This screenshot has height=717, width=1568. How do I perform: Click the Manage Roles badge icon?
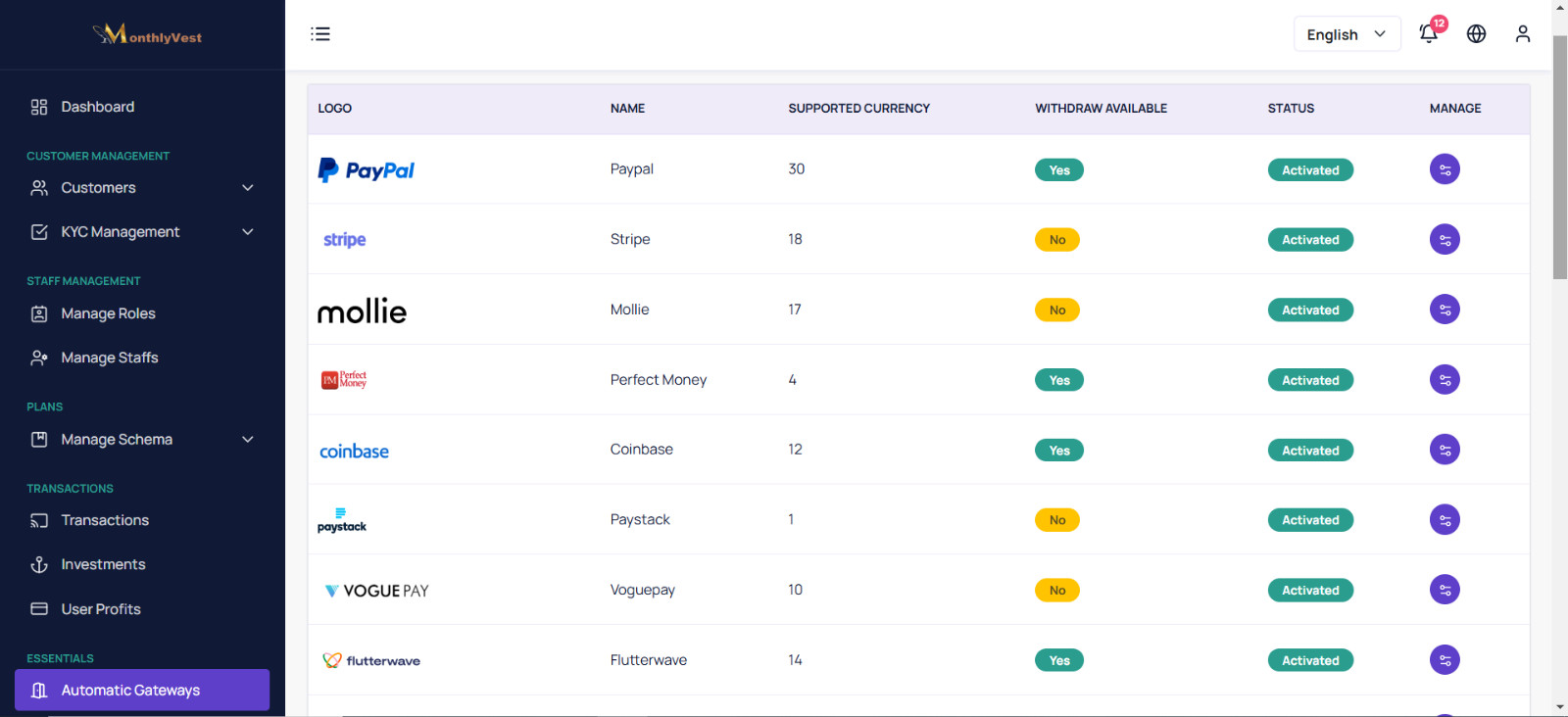39,314
